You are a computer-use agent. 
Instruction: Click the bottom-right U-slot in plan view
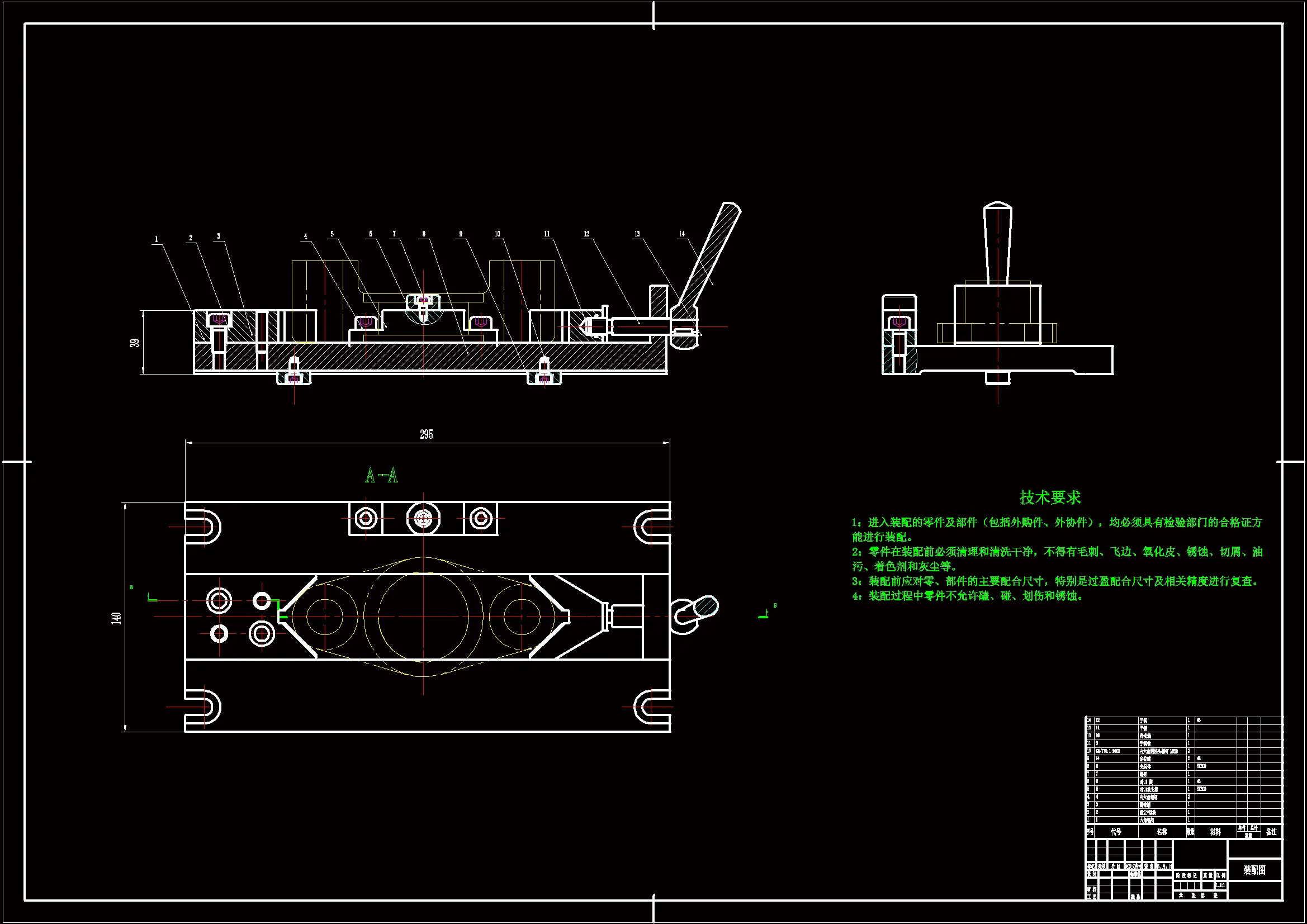651,707
